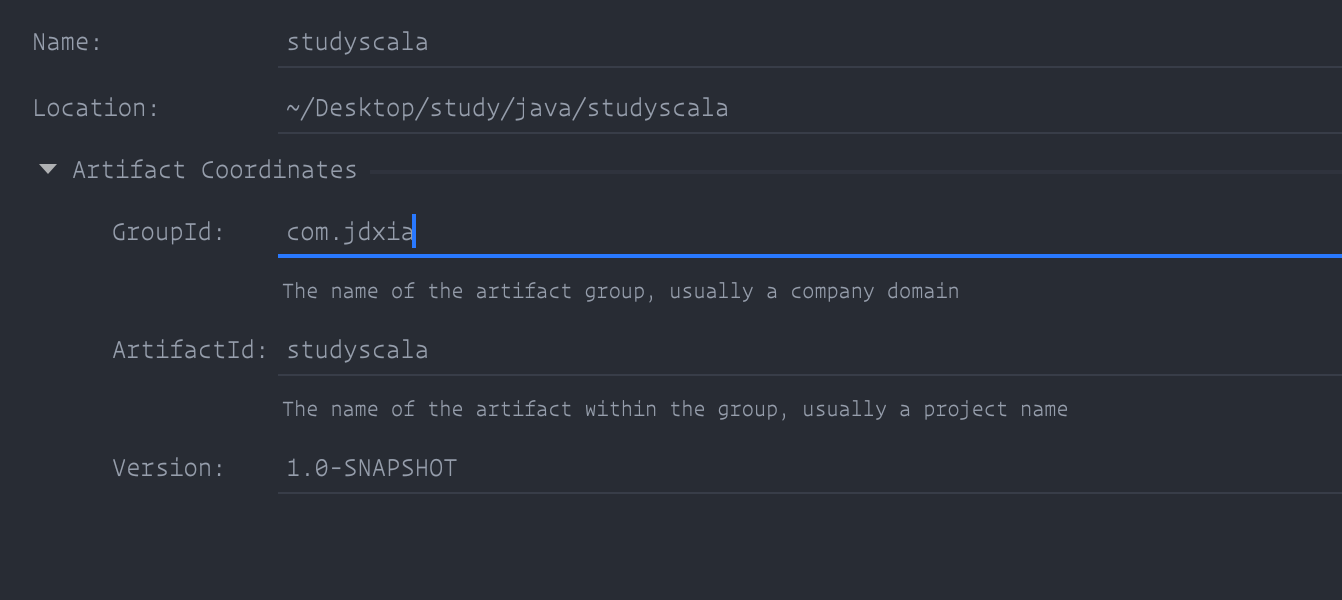Click the ArtifactId: label

[x=190, y=350]
